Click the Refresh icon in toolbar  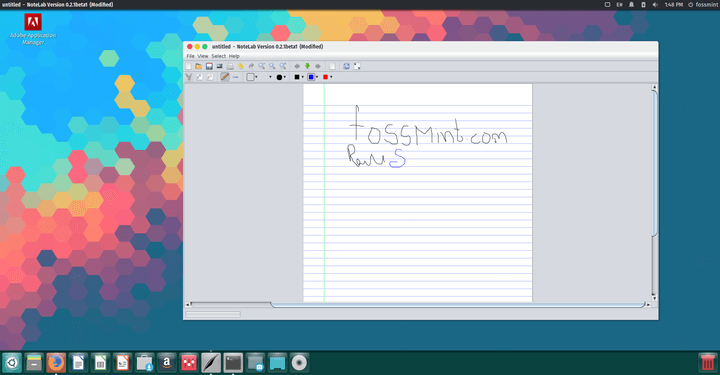(347, 66)
